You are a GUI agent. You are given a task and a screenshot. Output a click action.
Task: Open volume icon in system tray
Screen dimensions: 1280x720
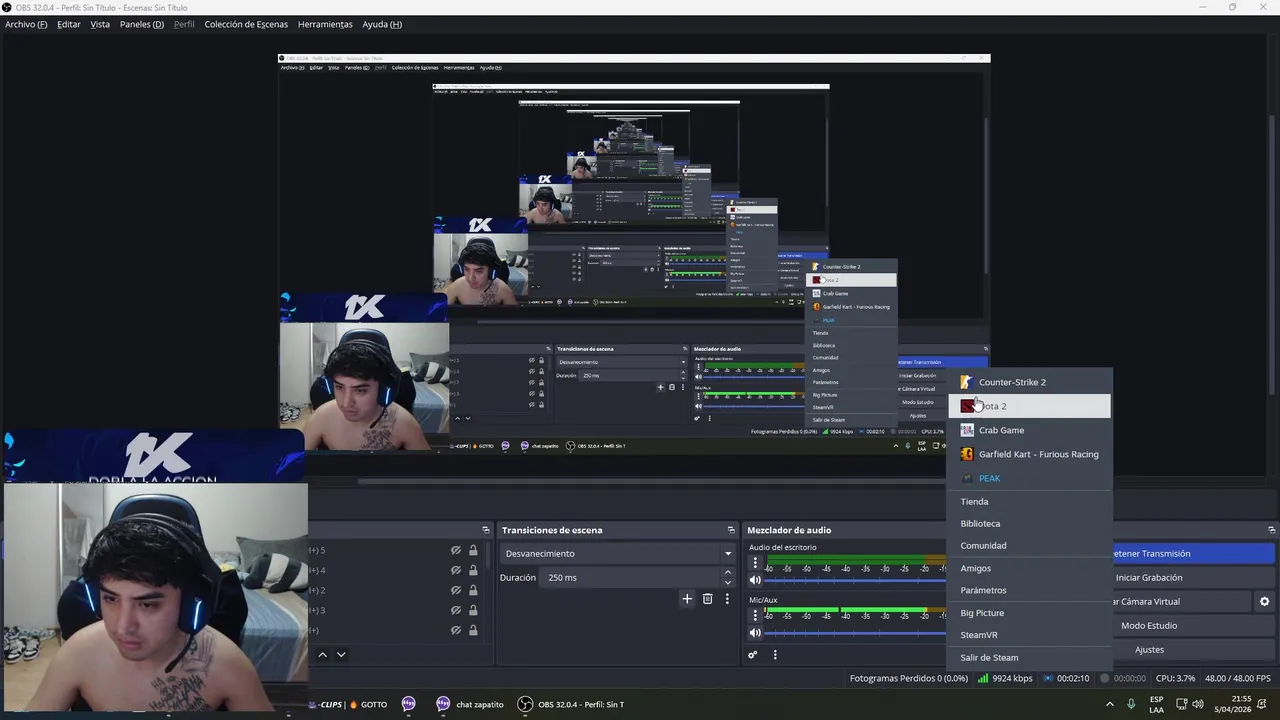(x=1198, y=704)
